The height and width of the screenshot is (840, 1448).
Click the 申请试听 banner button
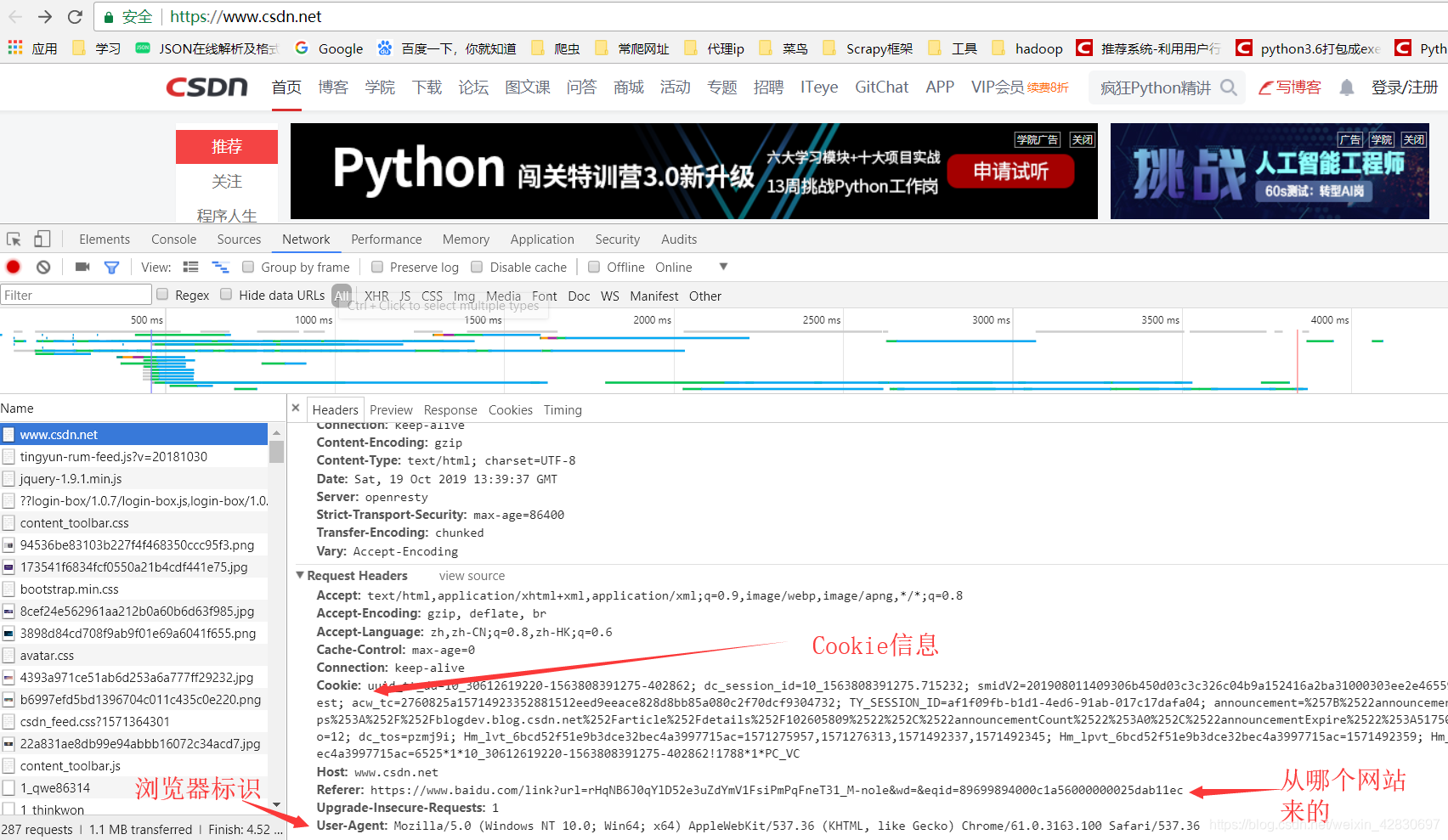[1010, 172]
